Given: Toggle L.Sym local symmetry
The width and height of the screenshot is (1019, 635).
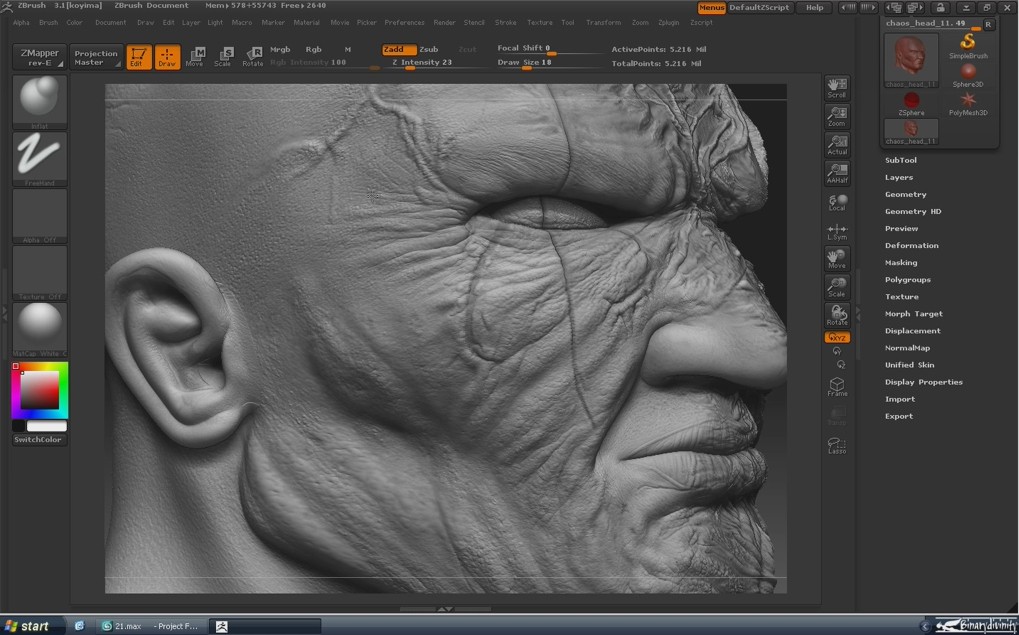Looking at the screenshot, I should 837,230.
